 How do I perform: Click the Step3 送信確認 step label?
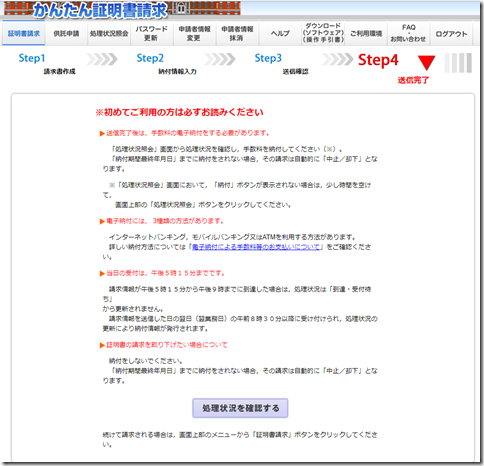tap(281, 63)
